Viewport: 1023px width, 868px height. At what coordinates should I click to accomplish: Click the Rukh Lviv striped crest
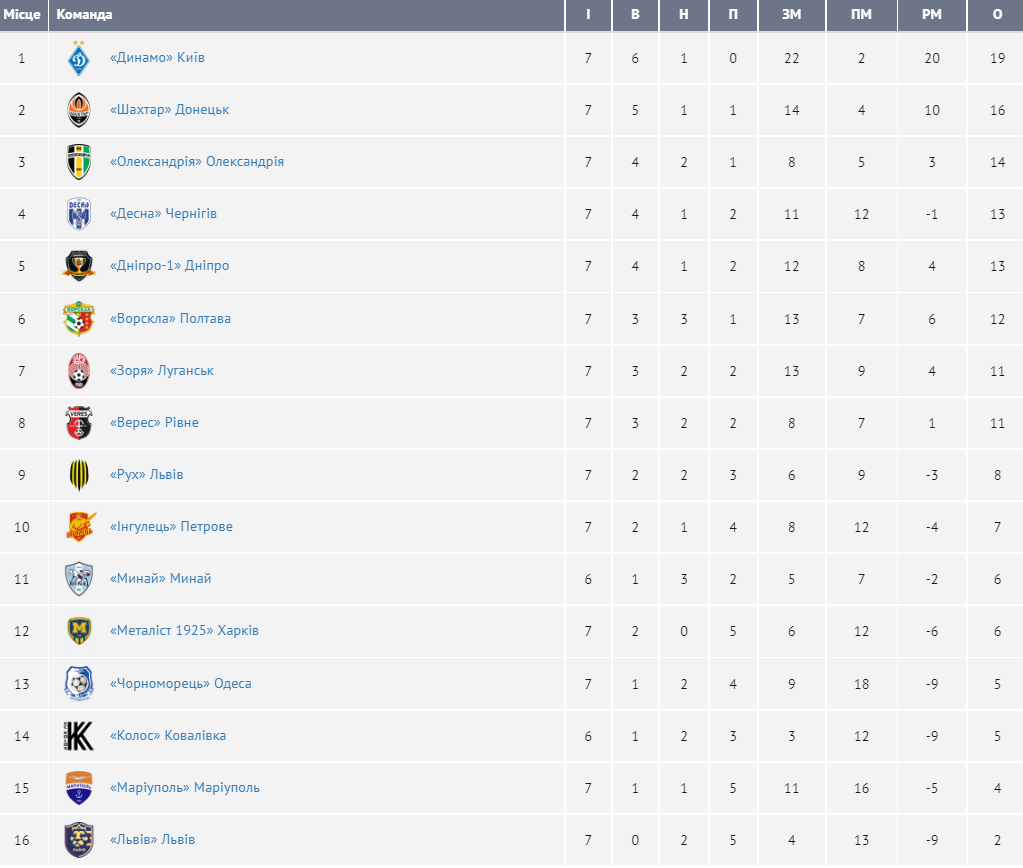79,475
